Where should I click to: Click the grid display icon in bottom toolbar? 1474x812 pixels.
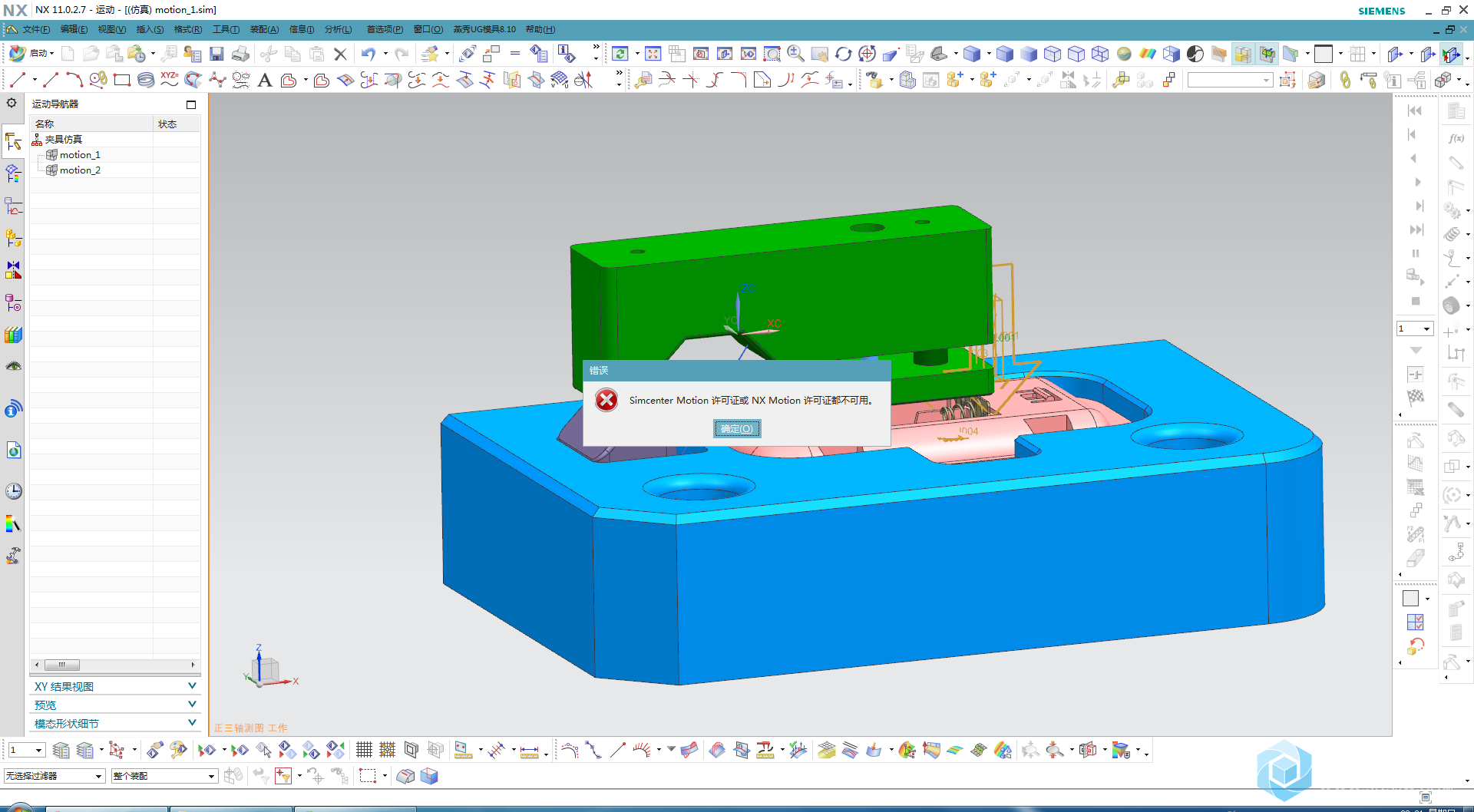tap(364, 750)
